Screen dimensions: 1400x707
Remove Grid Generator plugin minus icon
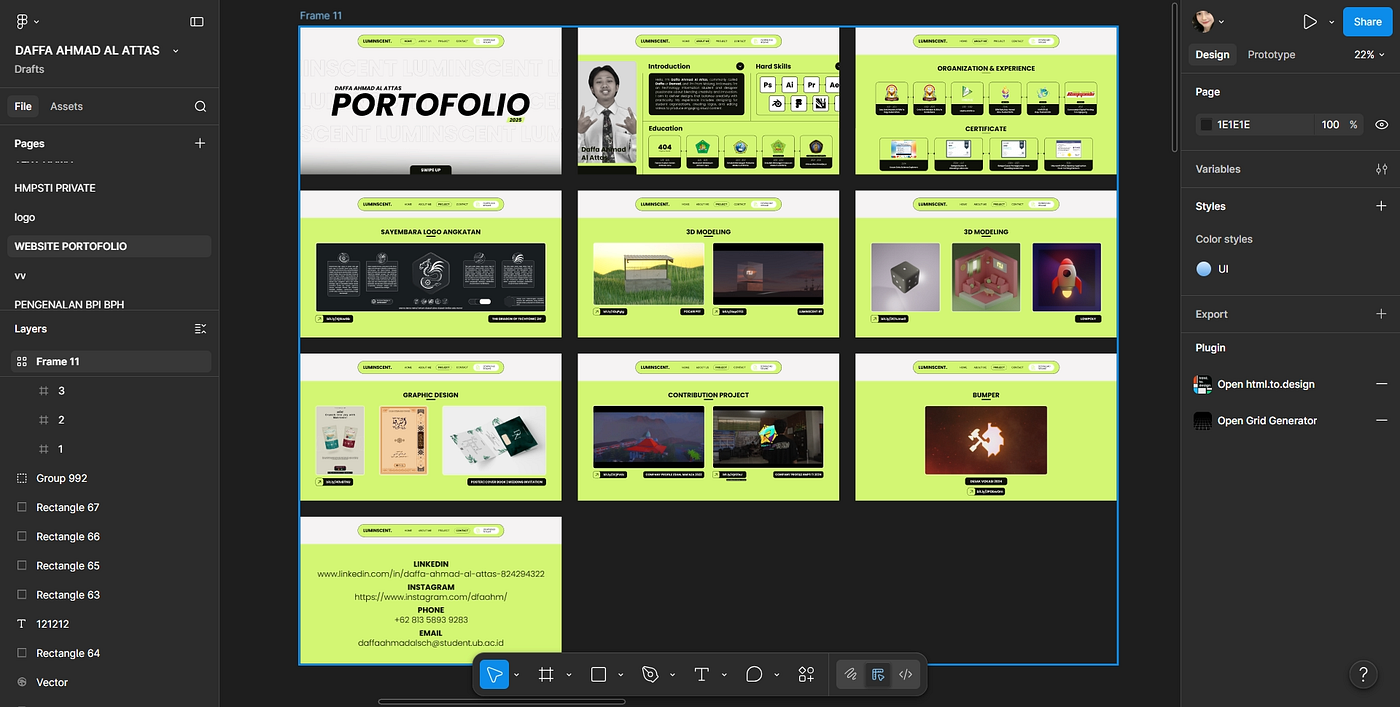coord(1381,421)
